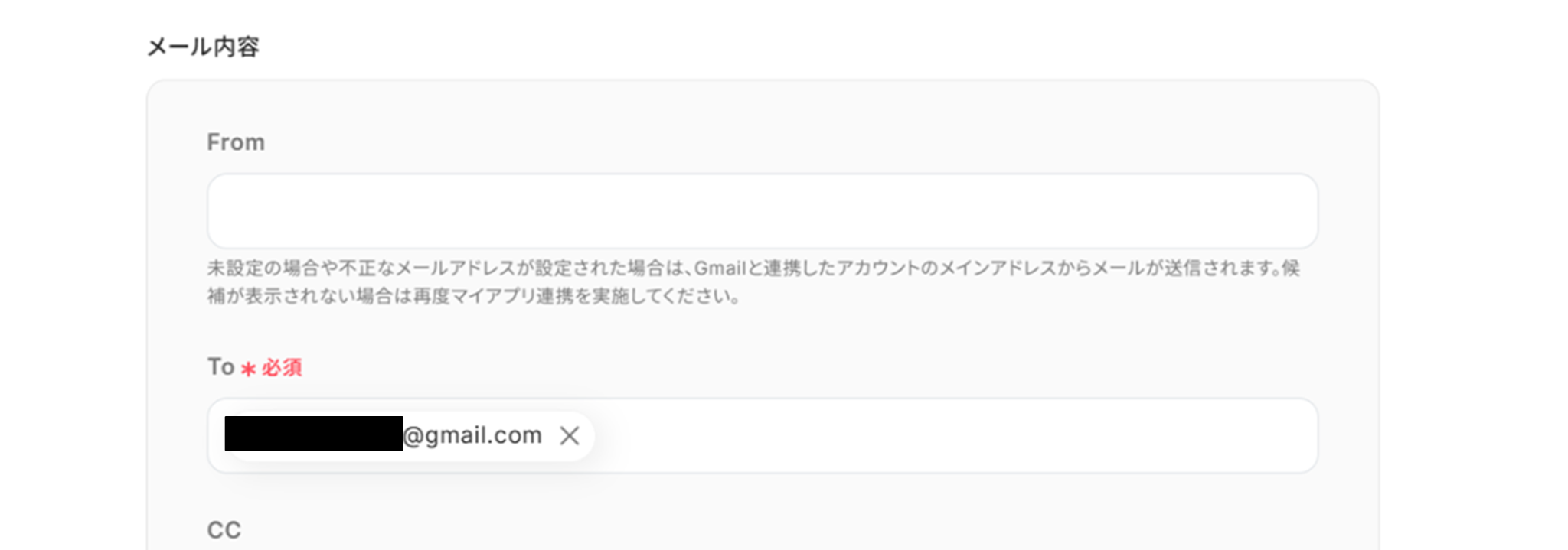Click the red asterisk beside To
The image size is (1568, 550).
(x=248, y=369)
